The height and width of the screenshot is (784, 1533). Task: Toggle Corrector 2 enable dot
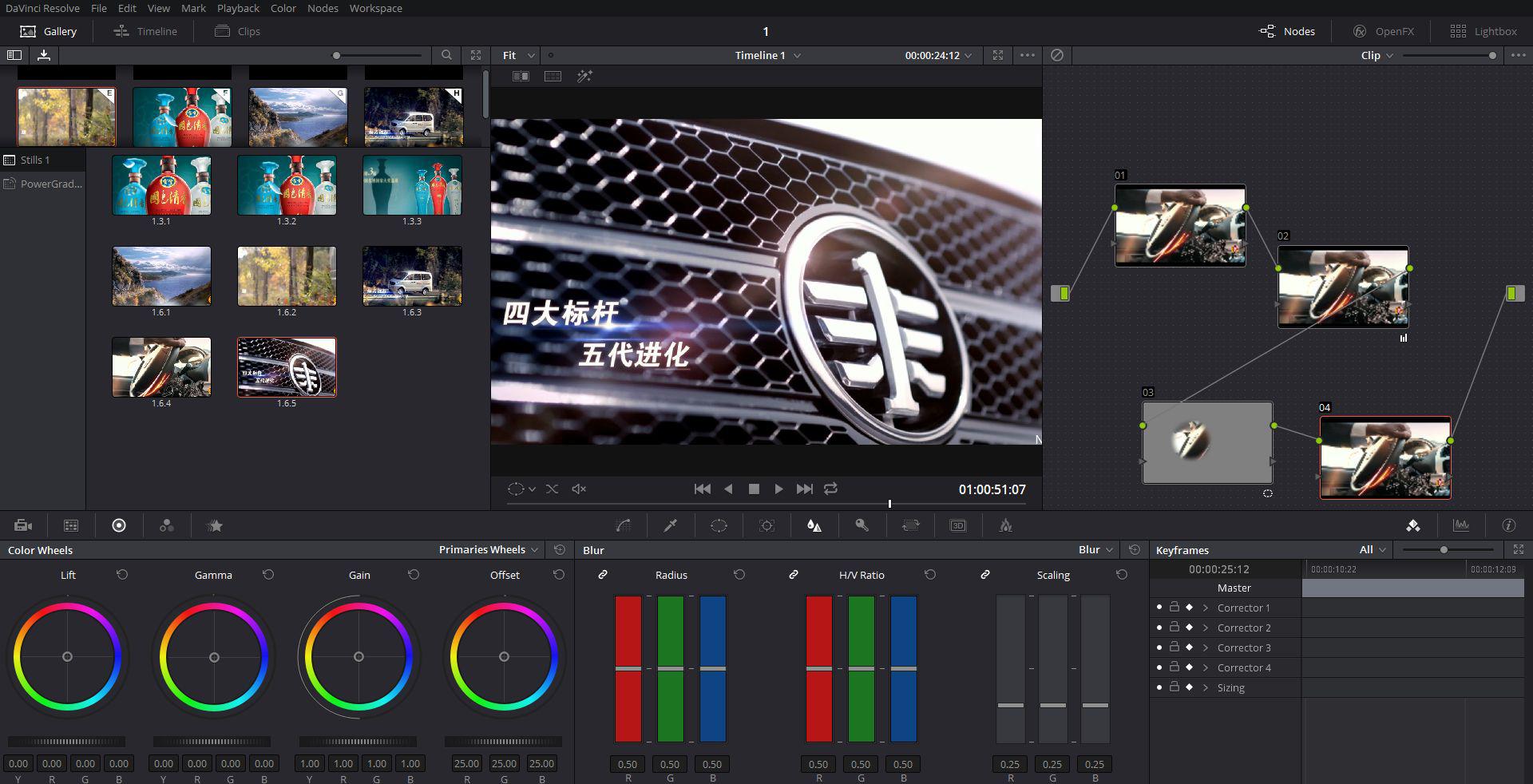(x=1159, y=628)
